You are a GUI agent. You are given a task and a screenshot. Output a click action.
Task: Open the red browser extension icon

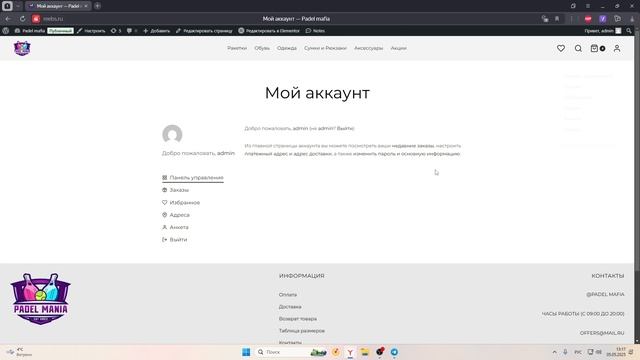pos(588,19)
